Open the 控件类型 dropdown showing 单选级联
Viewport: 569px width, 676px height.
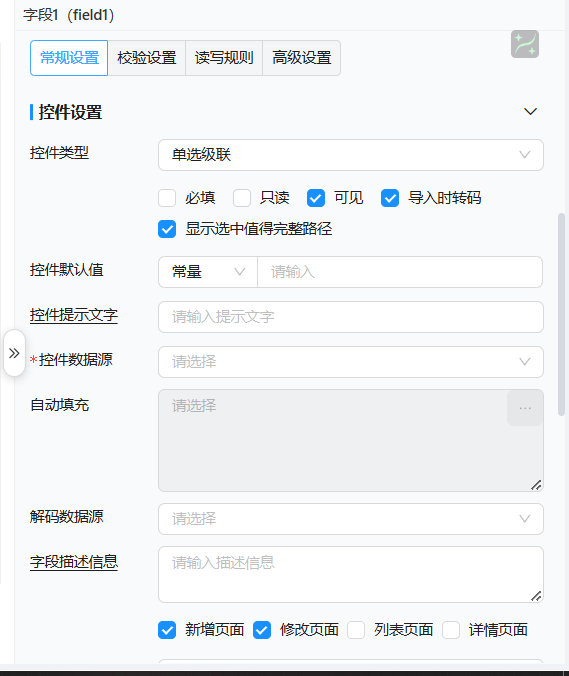[x=350, y=155]
